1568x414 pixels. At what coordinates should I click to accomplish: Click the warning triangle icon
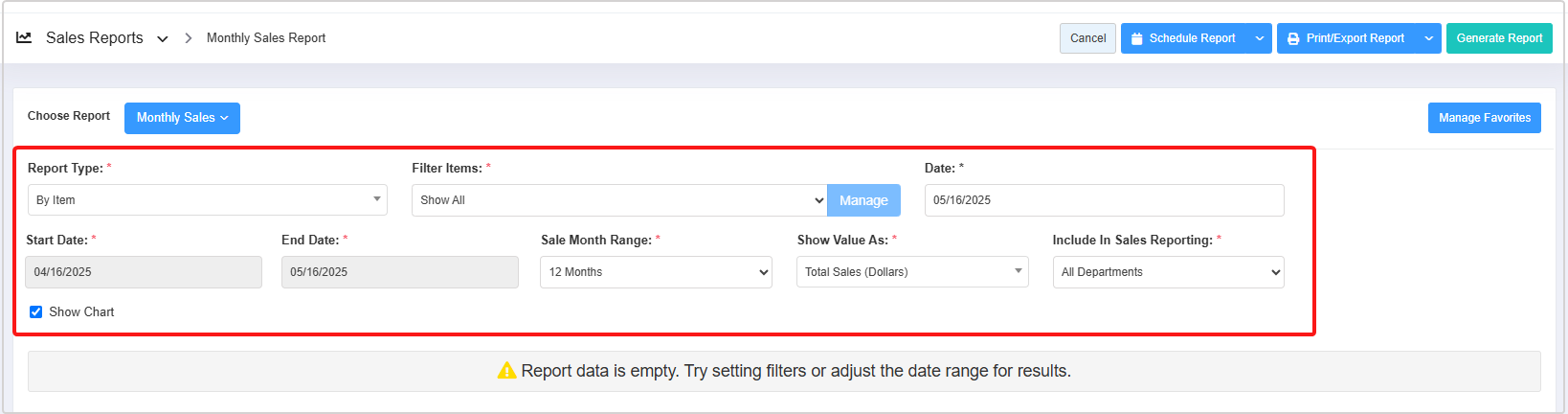coord(506,371)
